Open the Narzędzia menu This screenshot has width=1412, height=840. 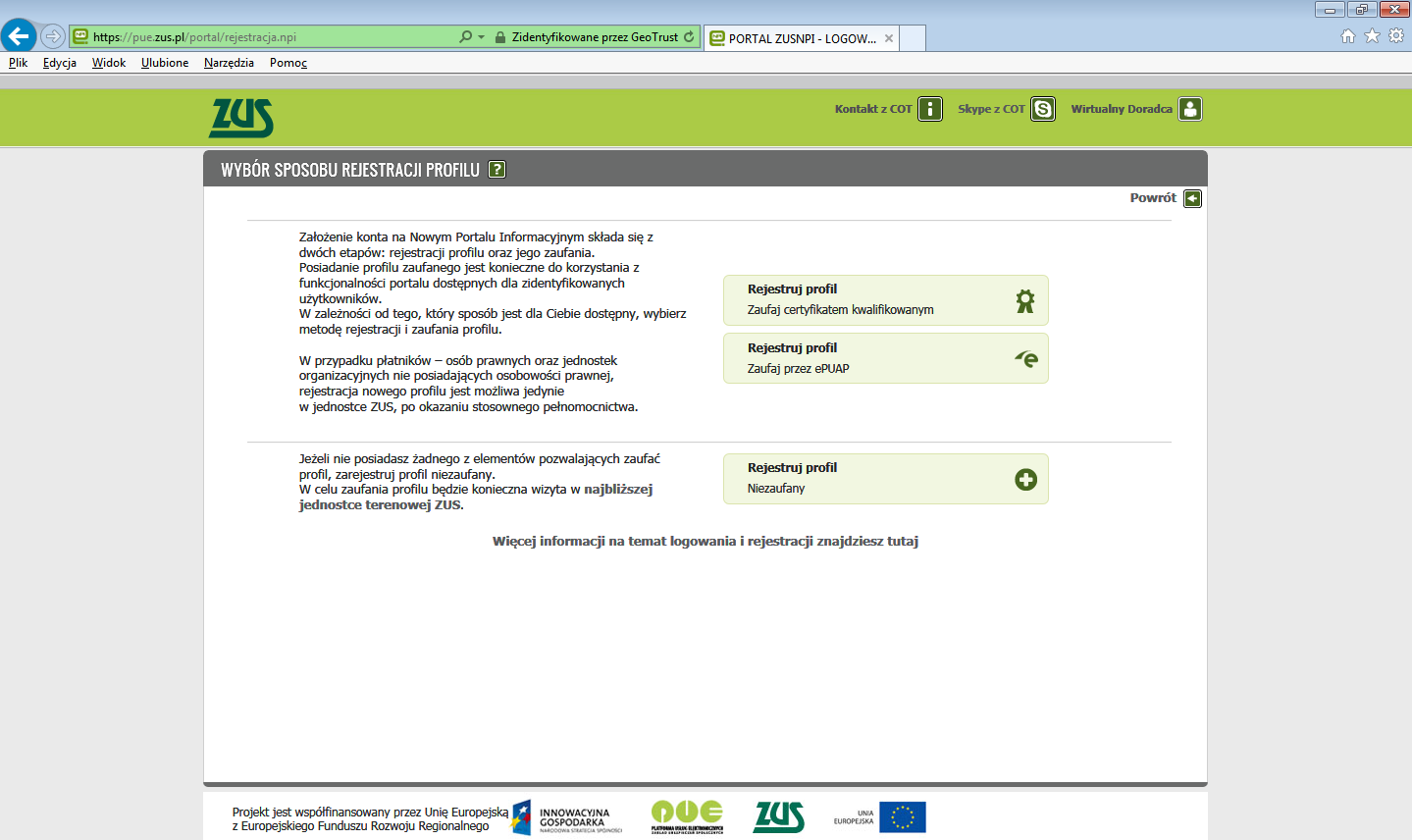click(x=229, y=63)
